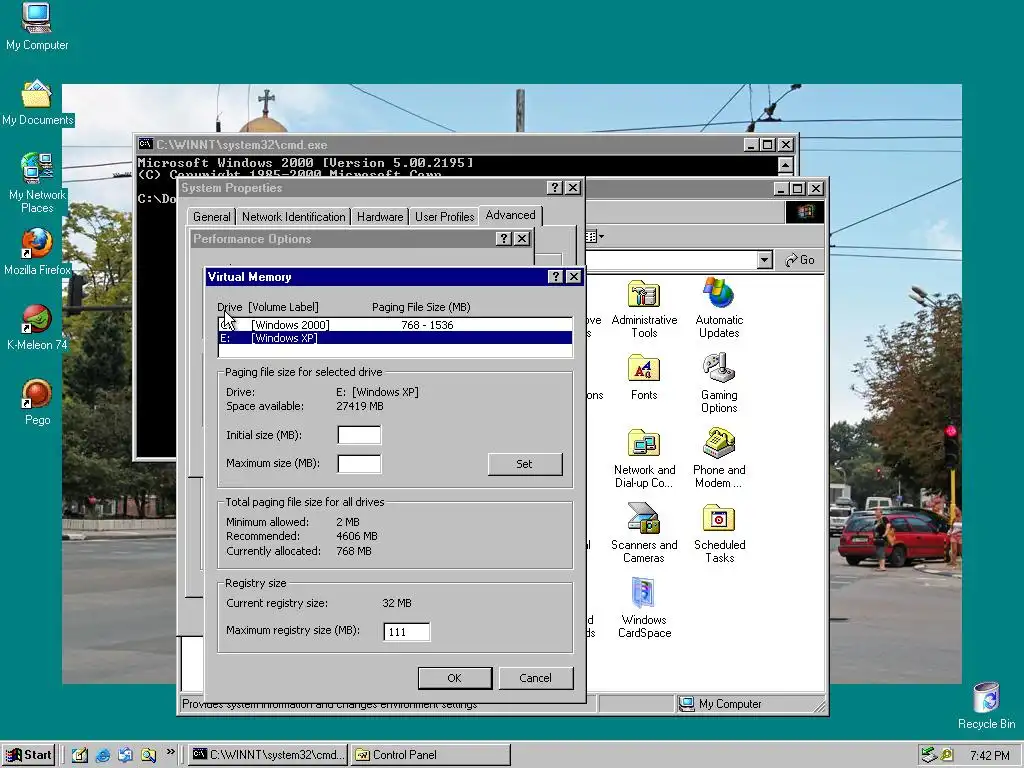Click the Views toolbar icon in Control Panel
1024x768 pixels.
pyautogui.click(x=594, y=236)
